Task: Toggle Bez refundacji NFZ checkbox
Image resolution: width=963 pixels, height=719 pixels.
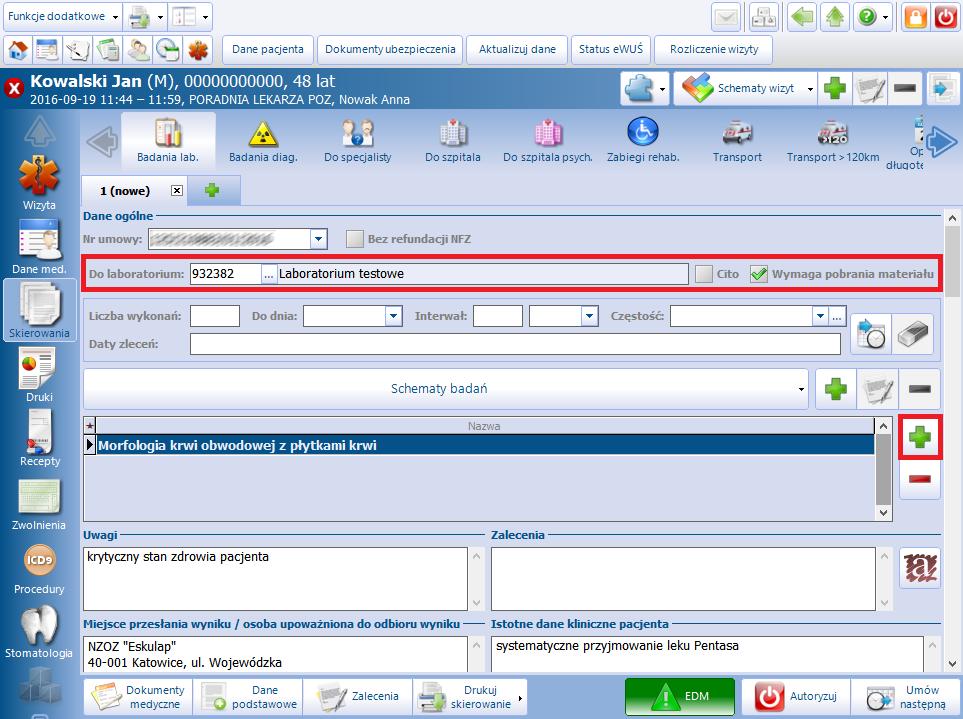Action: click(x=354, y=239)
